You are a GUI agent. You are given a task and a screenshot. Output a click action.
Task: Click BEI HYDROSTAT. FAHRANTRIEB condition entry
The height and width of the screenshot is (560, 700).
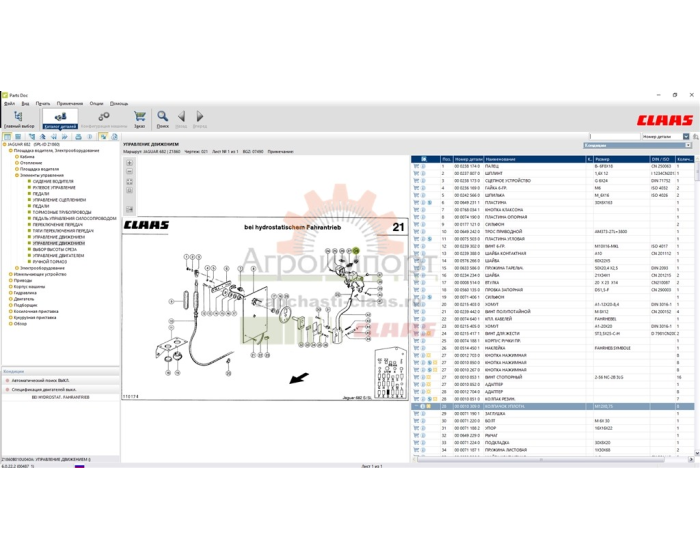[61, 397]
